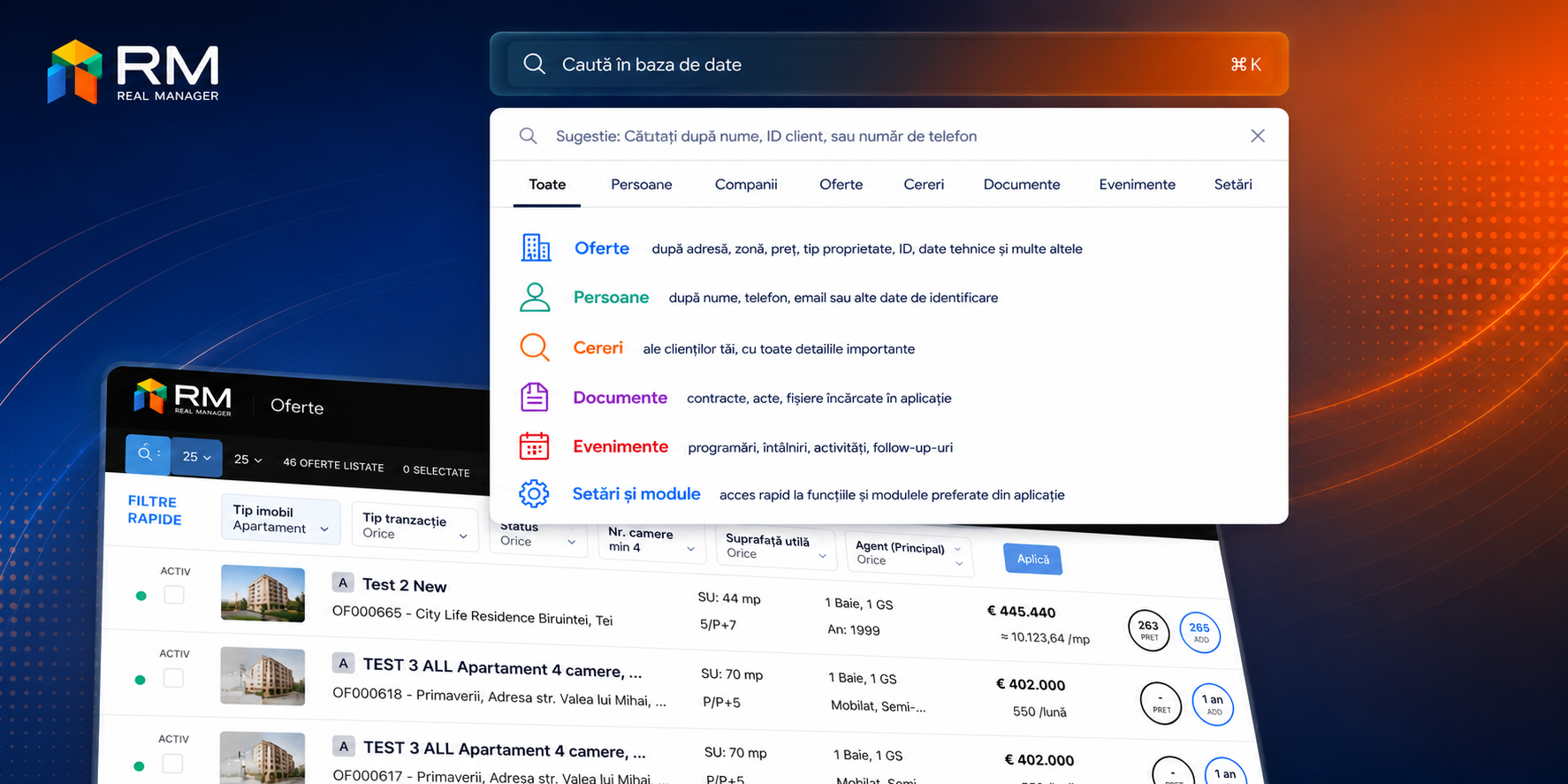Switch to the Cereri tab
This screenshot has height=784, width=1568.
click(924, 185)
